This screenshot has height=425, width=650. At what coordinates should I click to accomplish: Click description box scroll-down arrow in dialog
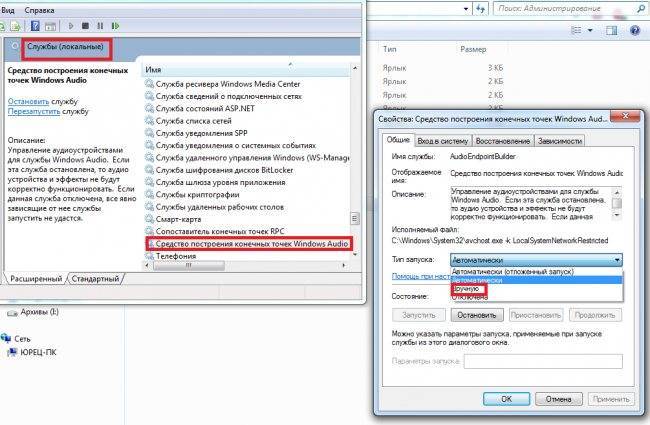(x=617, y=215)
